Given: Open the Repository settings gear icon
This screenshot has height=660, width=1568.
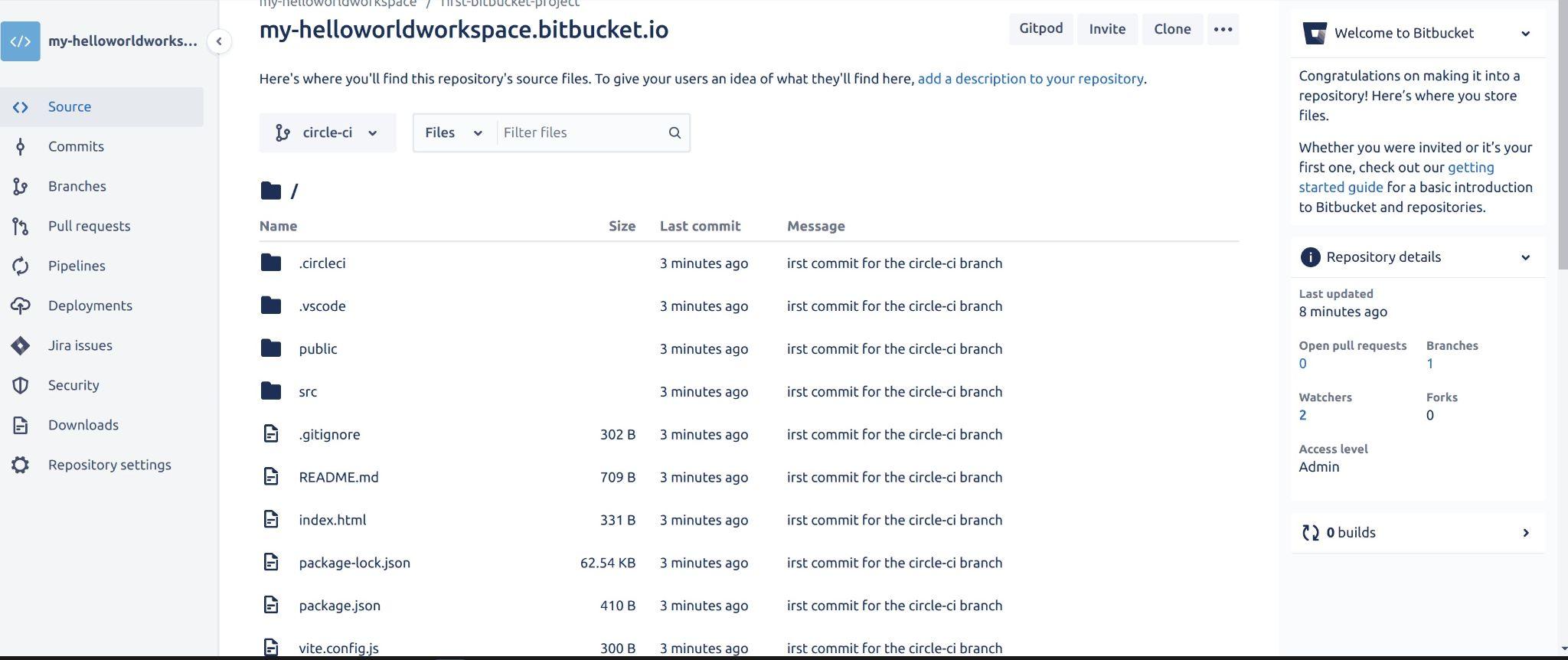Looking at the screenshot, I should pos(21,465).
